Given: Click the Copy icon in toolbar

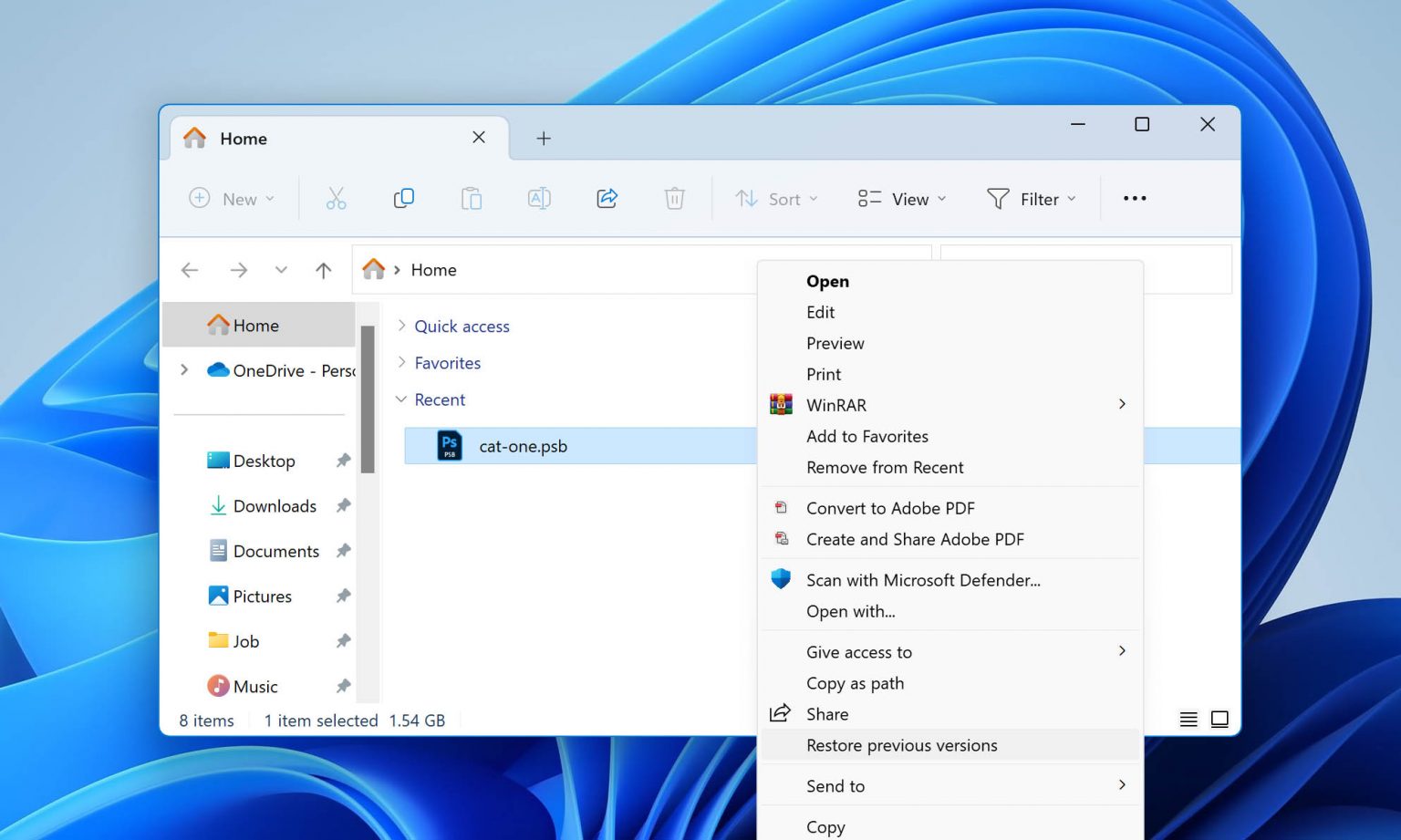Looking at the screenshot, I should pyautogui.click(x=403, y=199).
